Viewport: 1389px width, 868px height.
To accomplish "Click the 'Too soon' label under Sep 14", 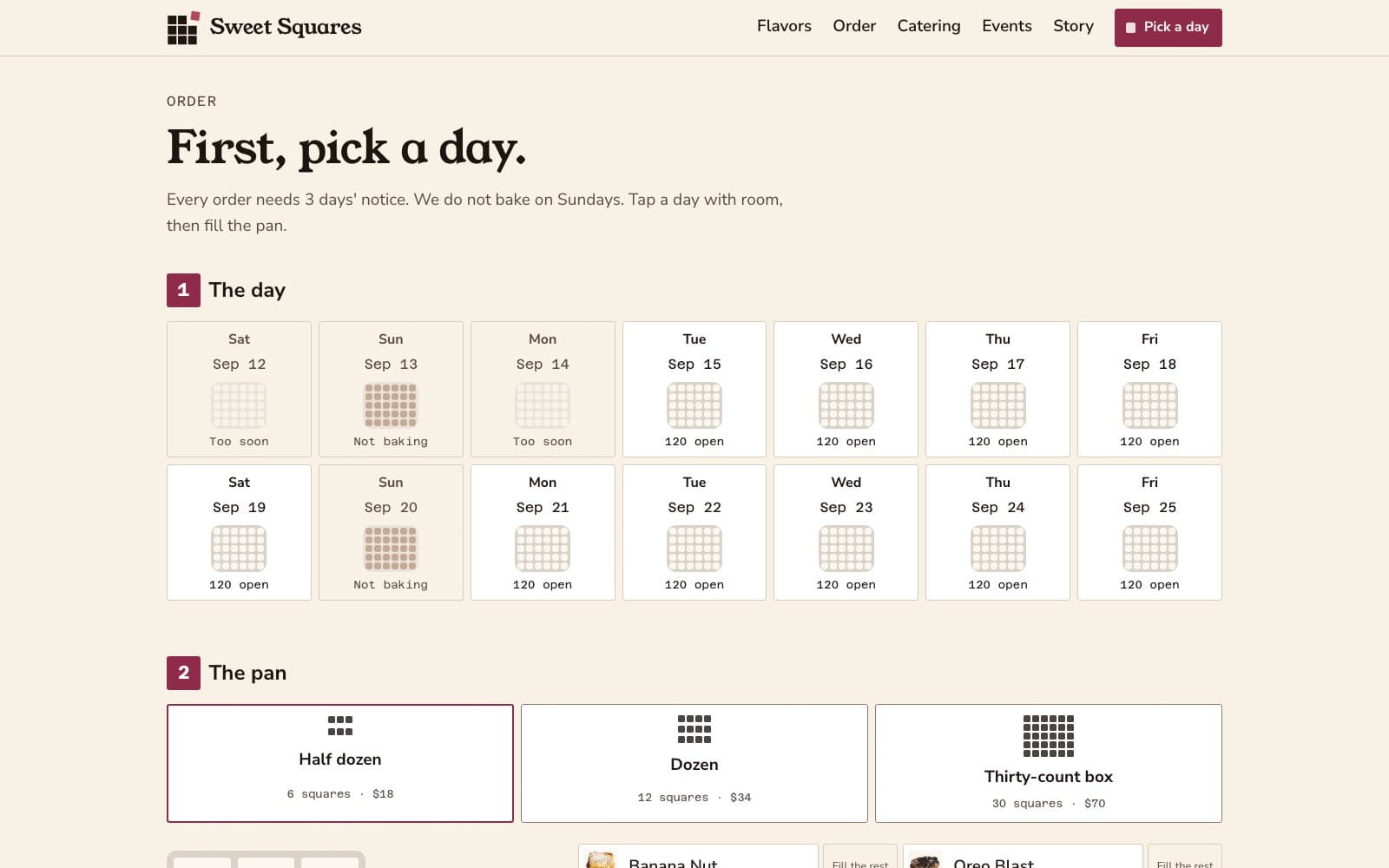I will [543, 442].
